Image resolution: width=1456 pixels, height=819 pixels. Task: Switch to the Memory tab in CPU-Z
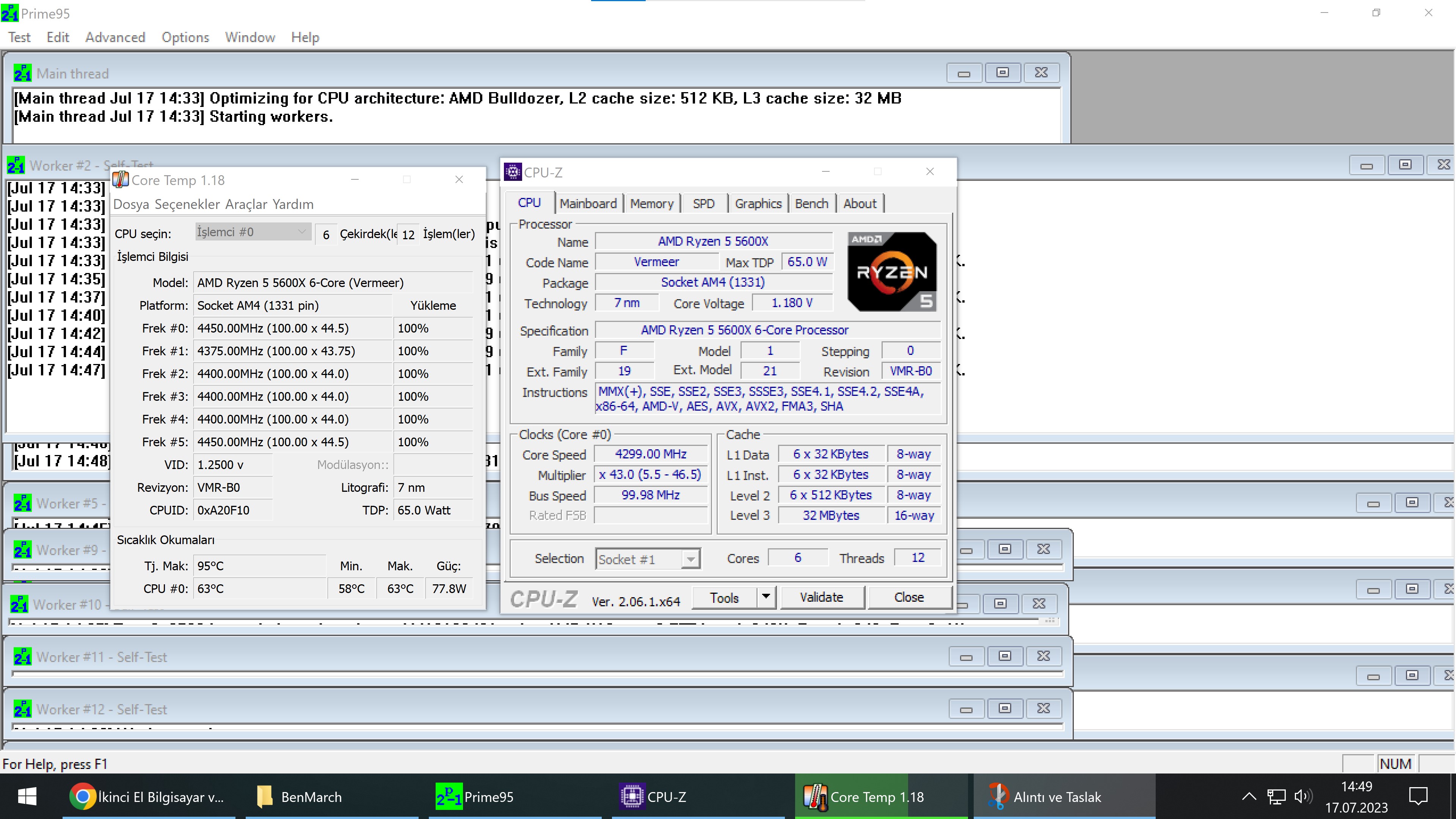click(x=652, y=204)
